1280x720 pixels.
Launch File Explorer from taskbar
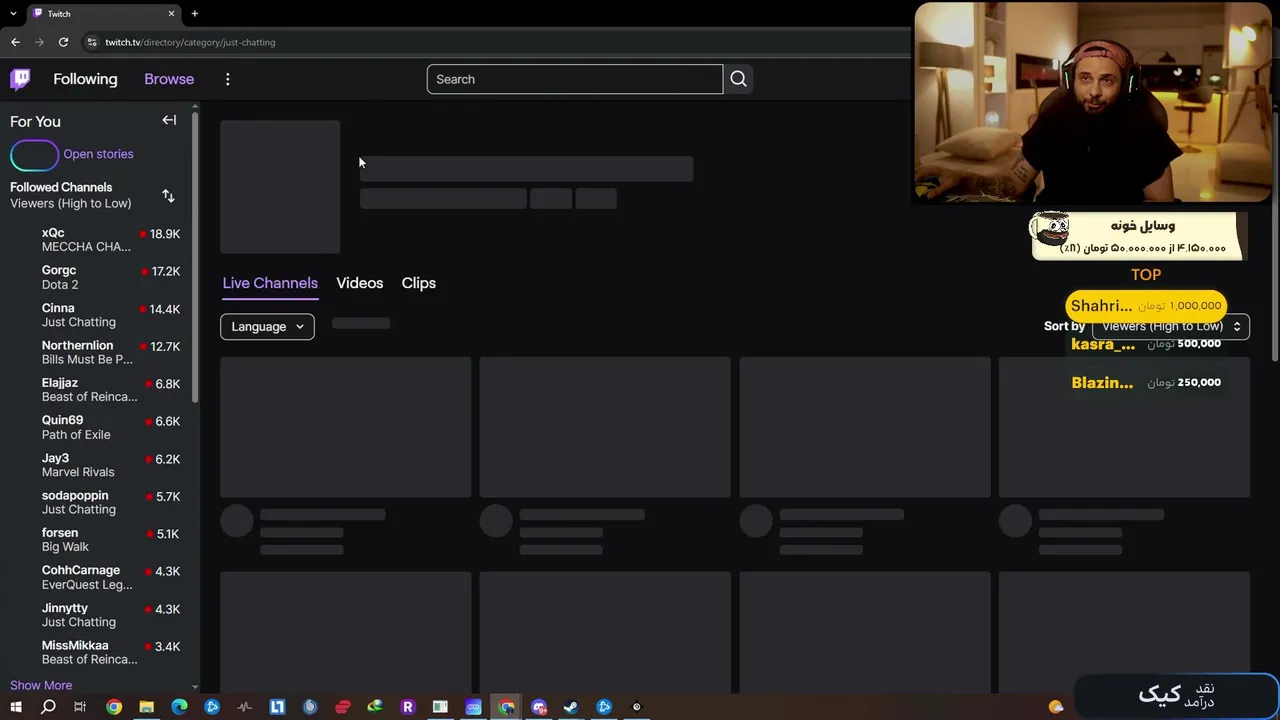[146, 707]
